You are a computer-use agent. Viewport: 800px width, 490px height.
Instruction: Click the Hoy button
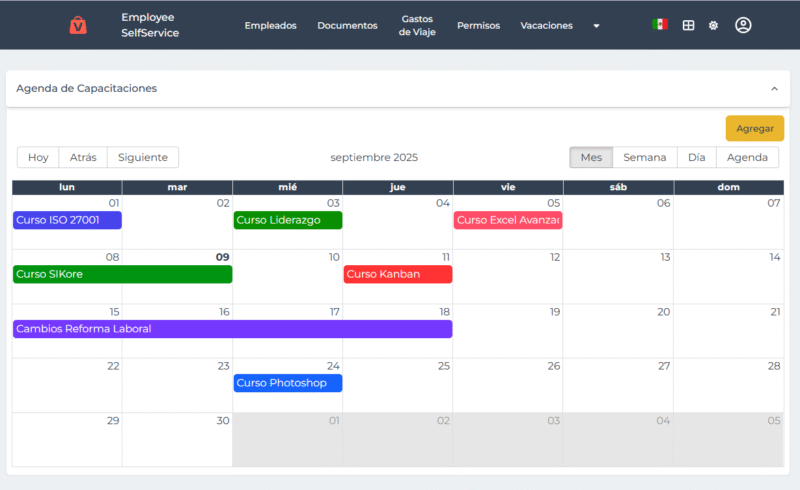click(x=38, y=157)
